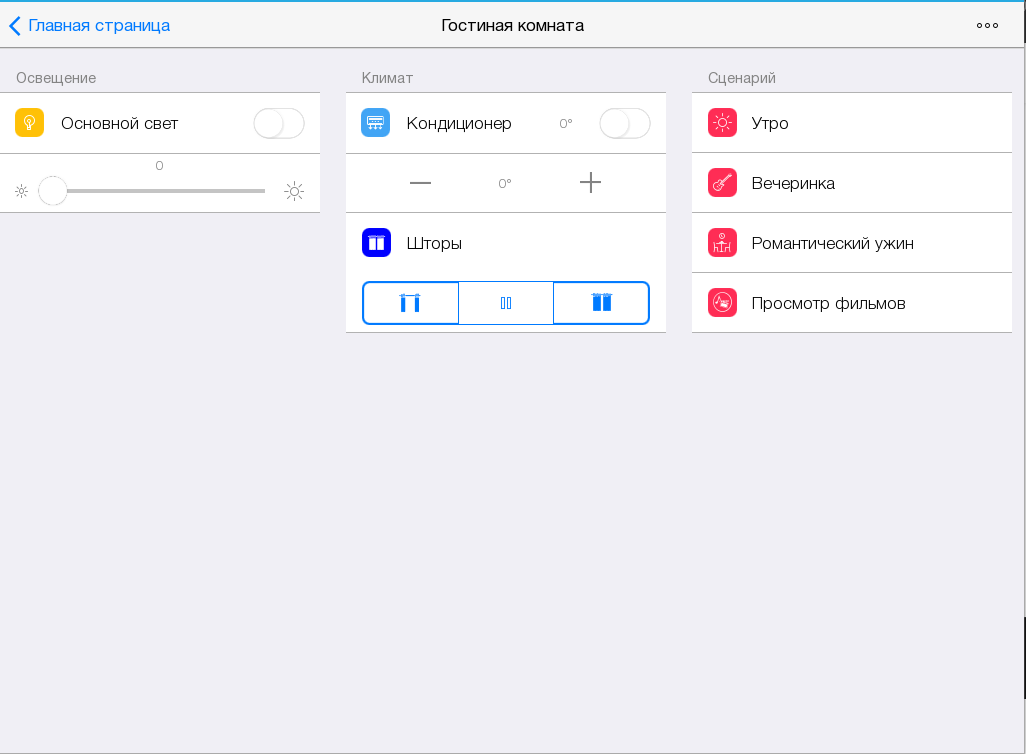Image resolution: width=1026 pixels, height=754 pixels.
Task: Turn on the Кондиционер switch
Action: click(624, 123)
